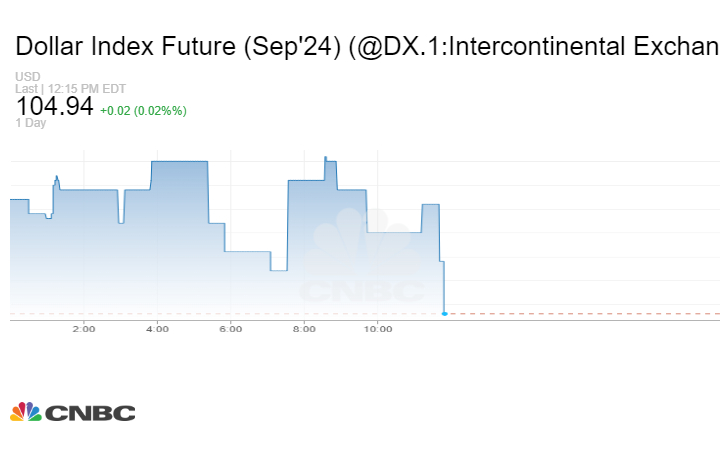Screen dimensions: 720x450
Task: Click the 10:00 time axis label
Action: click(377, 329)
